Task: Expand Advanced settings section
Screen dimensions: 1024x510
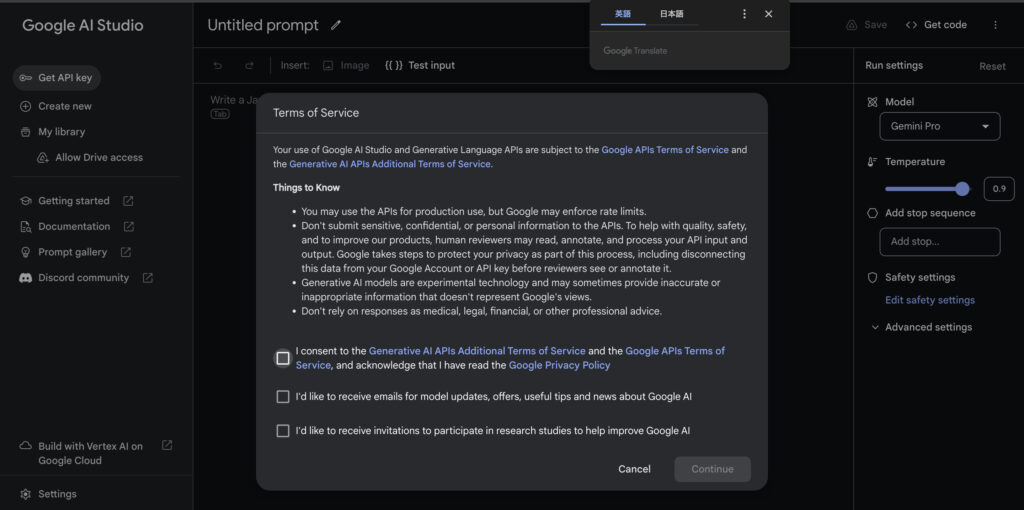Action: click(x=921, y=327)
